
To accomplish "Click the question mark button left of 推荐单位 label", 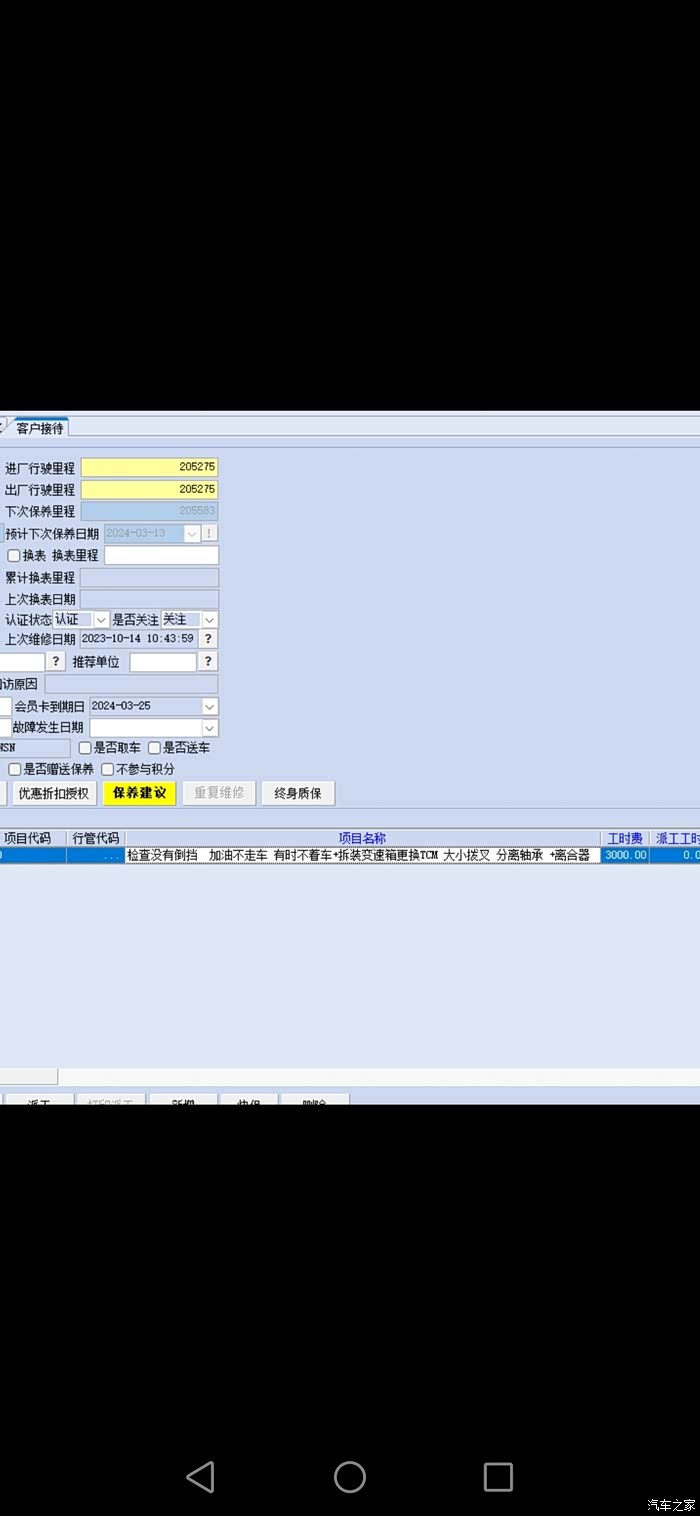I will [x=56, y=662].
